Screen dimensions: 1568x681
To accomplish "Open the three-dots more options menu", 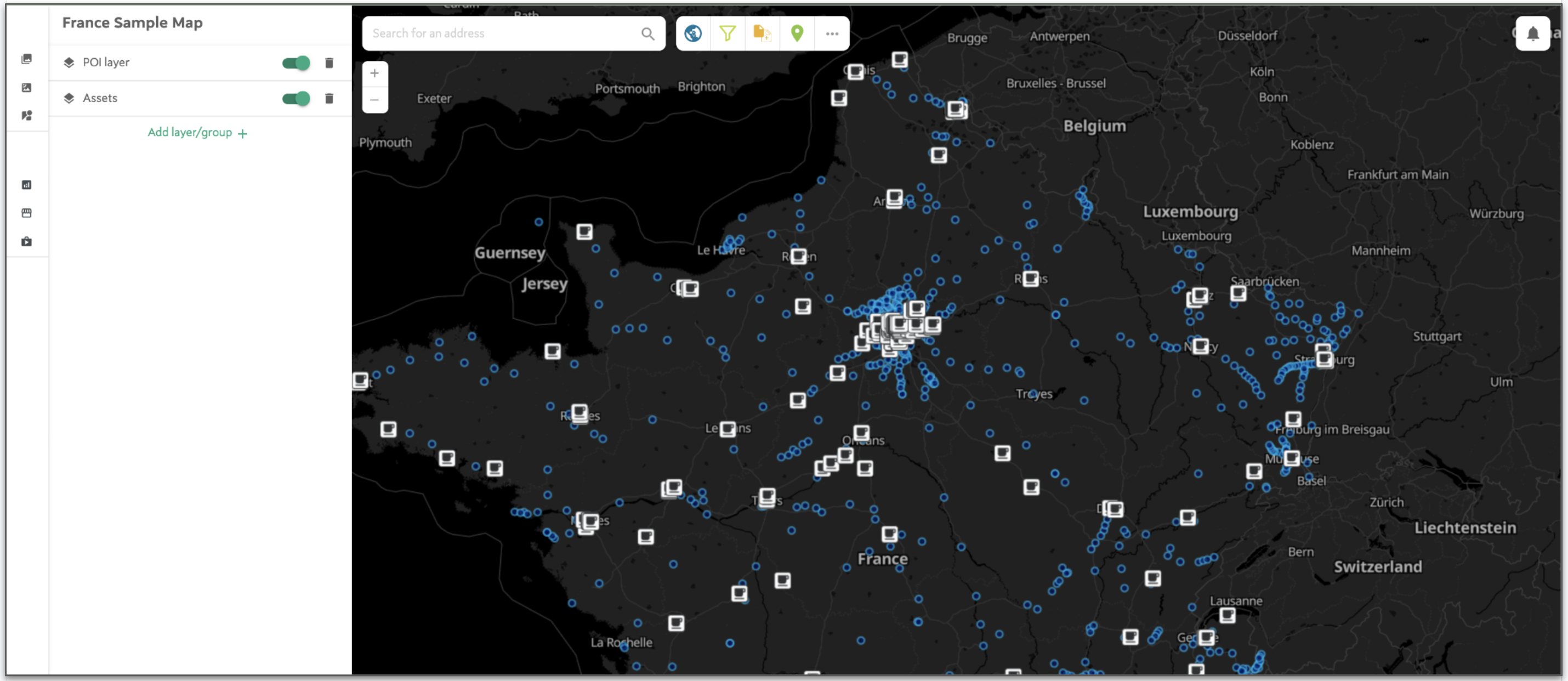I will [832, 33].
